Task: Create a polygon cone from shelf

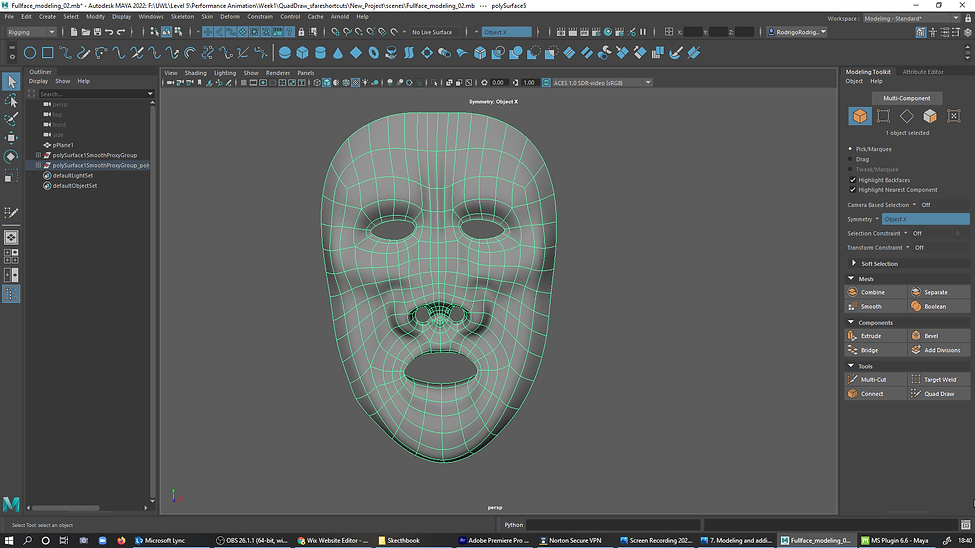Action: click(x=338, y=53)
